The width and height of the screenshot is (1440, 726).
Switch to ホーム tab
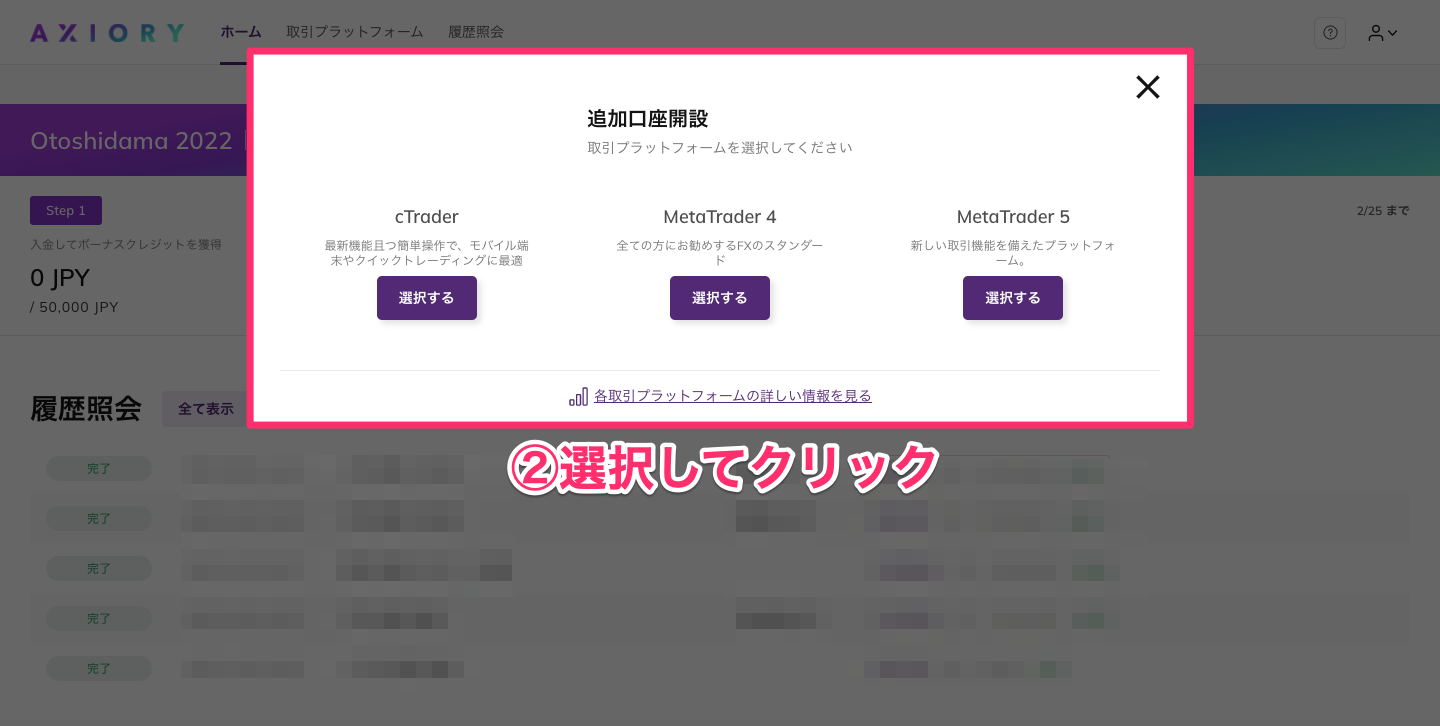coord(241,32)
